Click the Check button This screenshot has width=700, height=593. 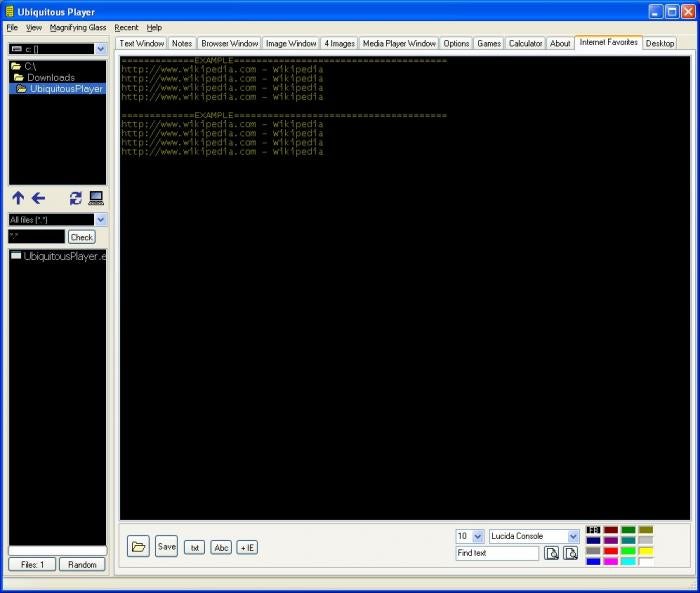click(x=82, y=237)
